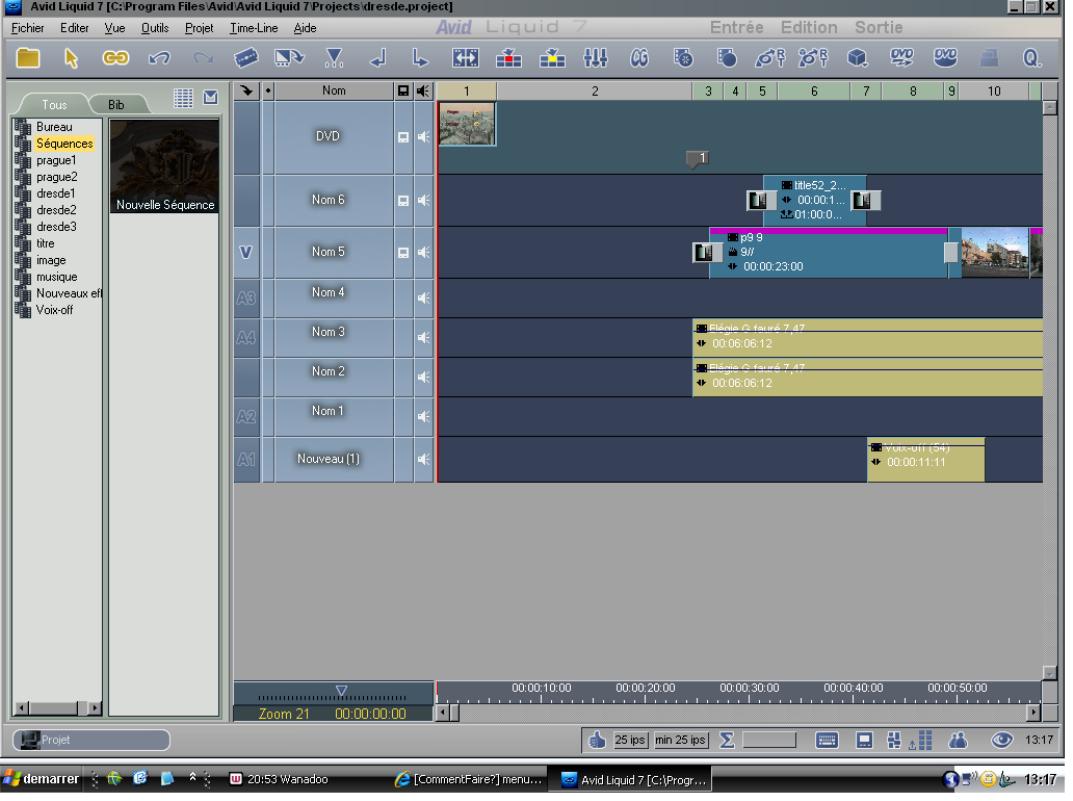Select the title52_2 clip on Nom 6
1073x801 pixels.
(x=815, y=200)
